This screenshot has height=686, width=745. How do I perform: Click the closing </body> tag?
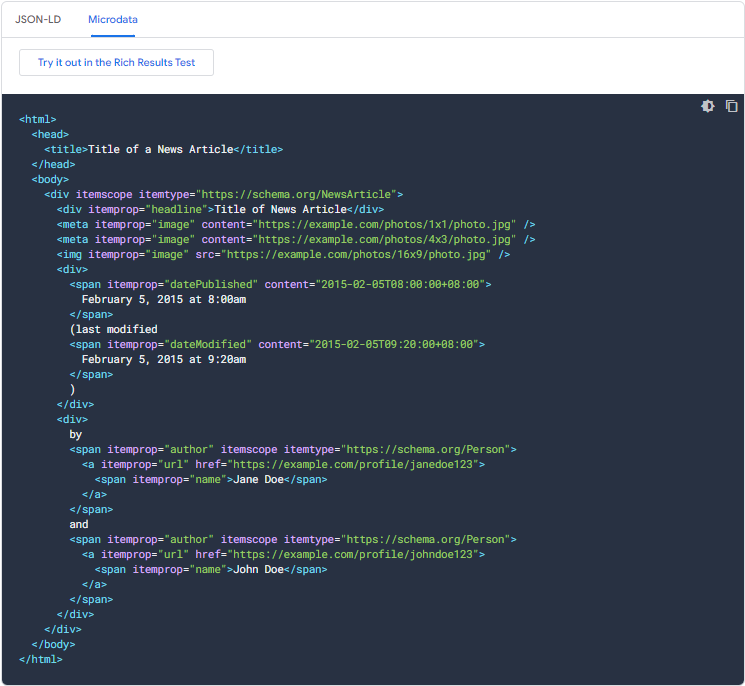[x=53, y=645]
